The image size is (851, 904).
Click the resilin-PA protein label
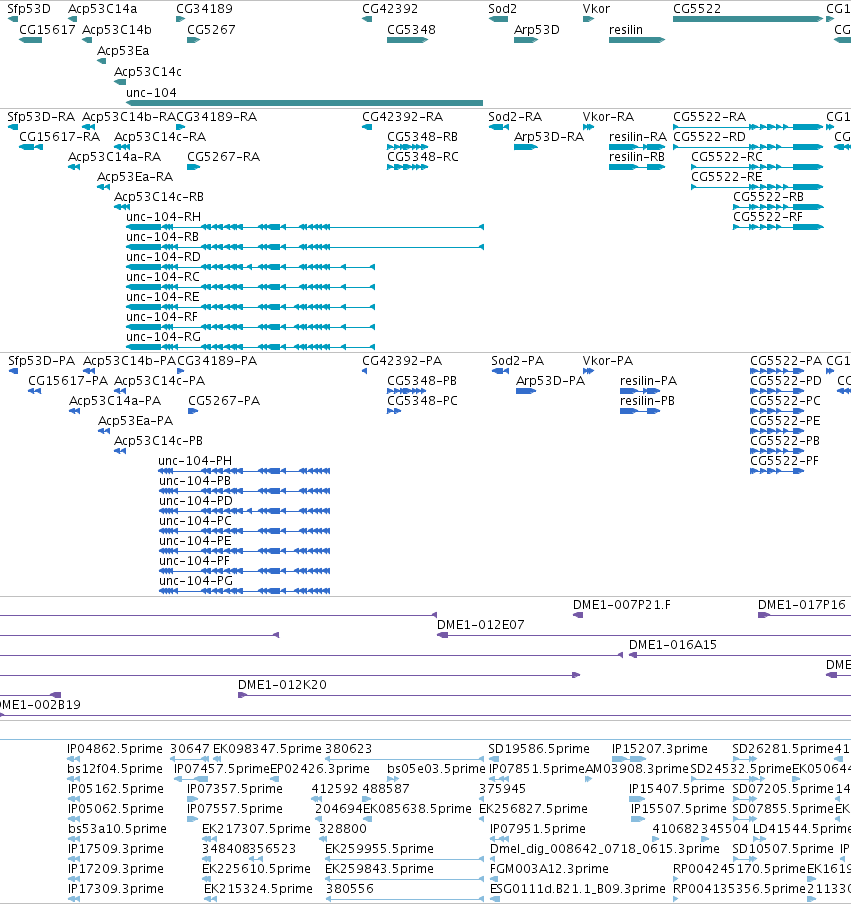click(648, 381)
